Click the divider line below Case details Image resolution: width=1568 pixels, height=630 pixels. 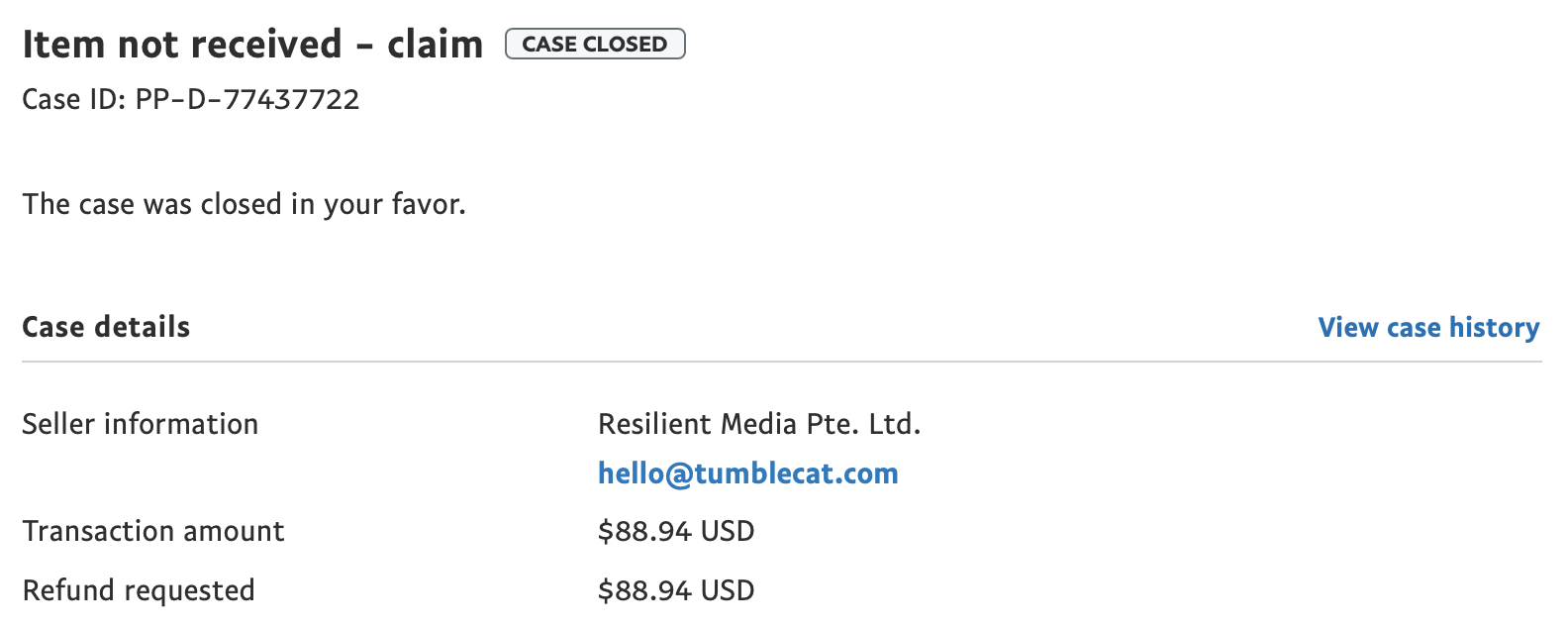tap(782, 362)
